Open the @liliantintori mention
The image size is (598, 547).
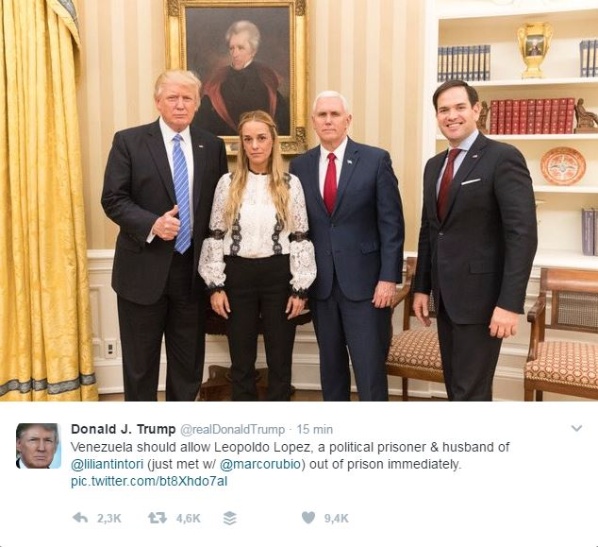click(x=107, y=465)
